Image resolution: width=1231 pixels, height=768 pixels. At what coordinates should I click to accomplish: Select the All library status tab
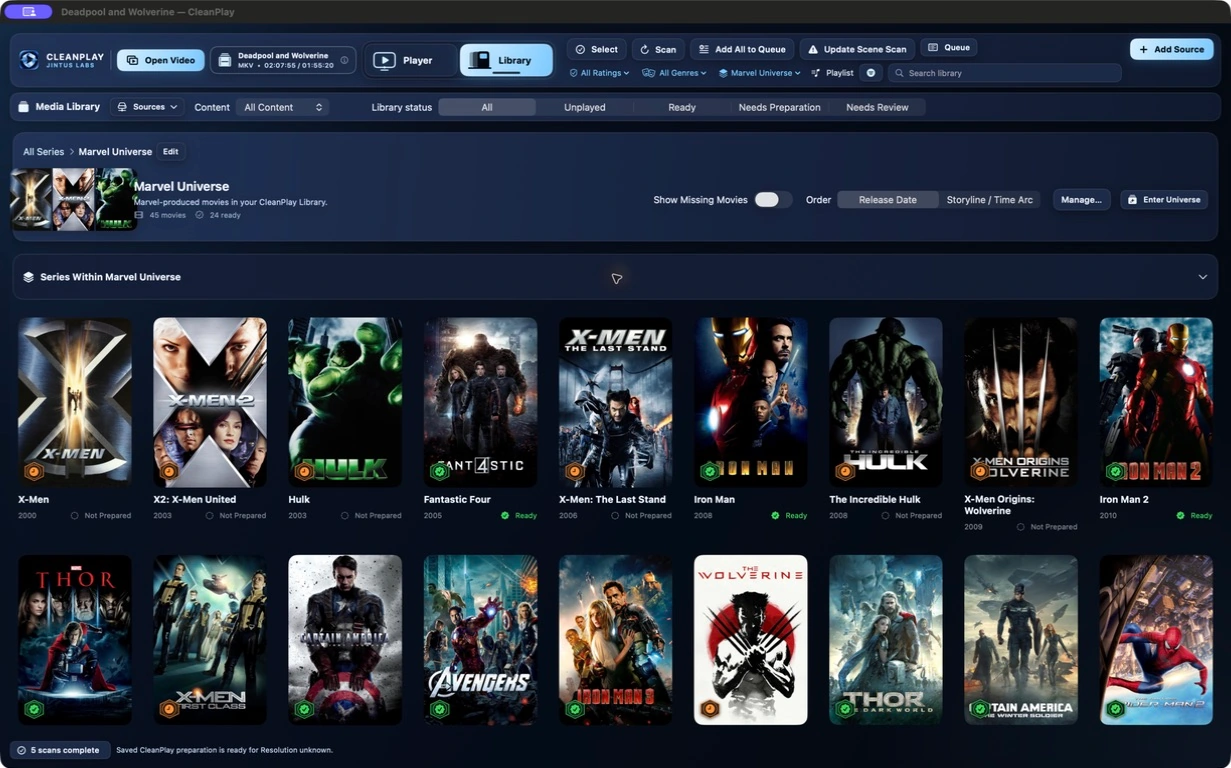point(487,107)
